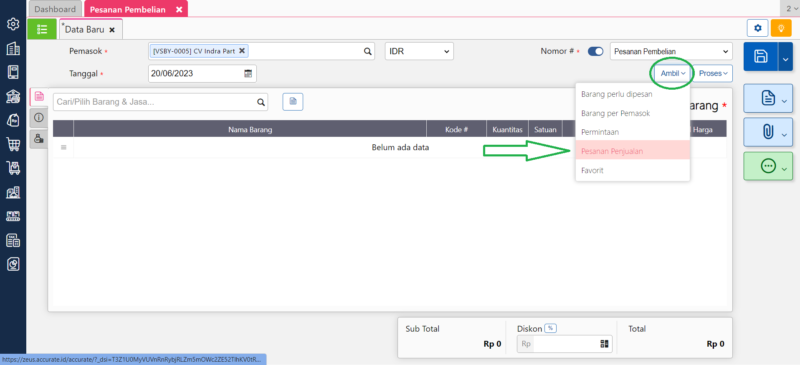This screenshot has width=800, height=365.
Task: Click the Pemasok supplier input field
Action: click(261, 51)
